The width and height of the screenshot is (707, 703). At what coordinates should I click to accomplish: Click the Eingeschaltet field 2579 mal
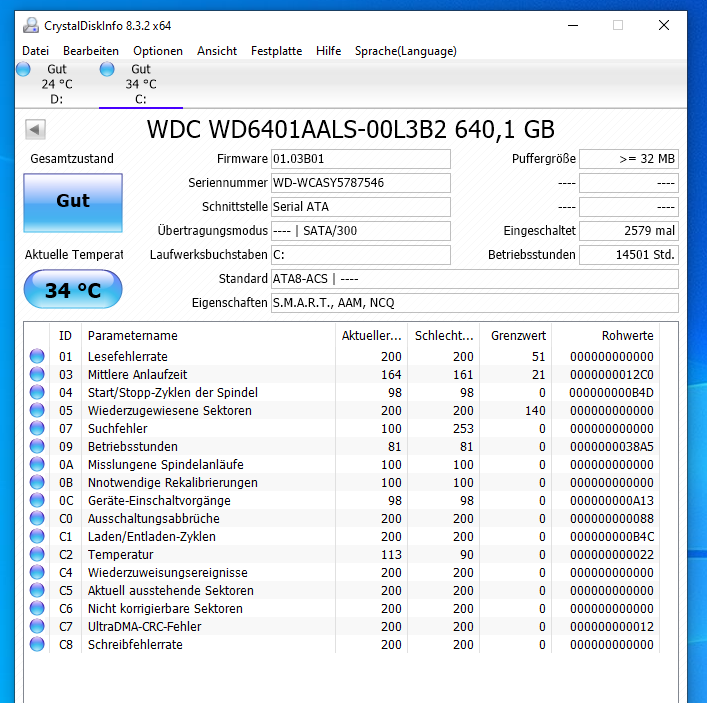(x=629, y=231)
